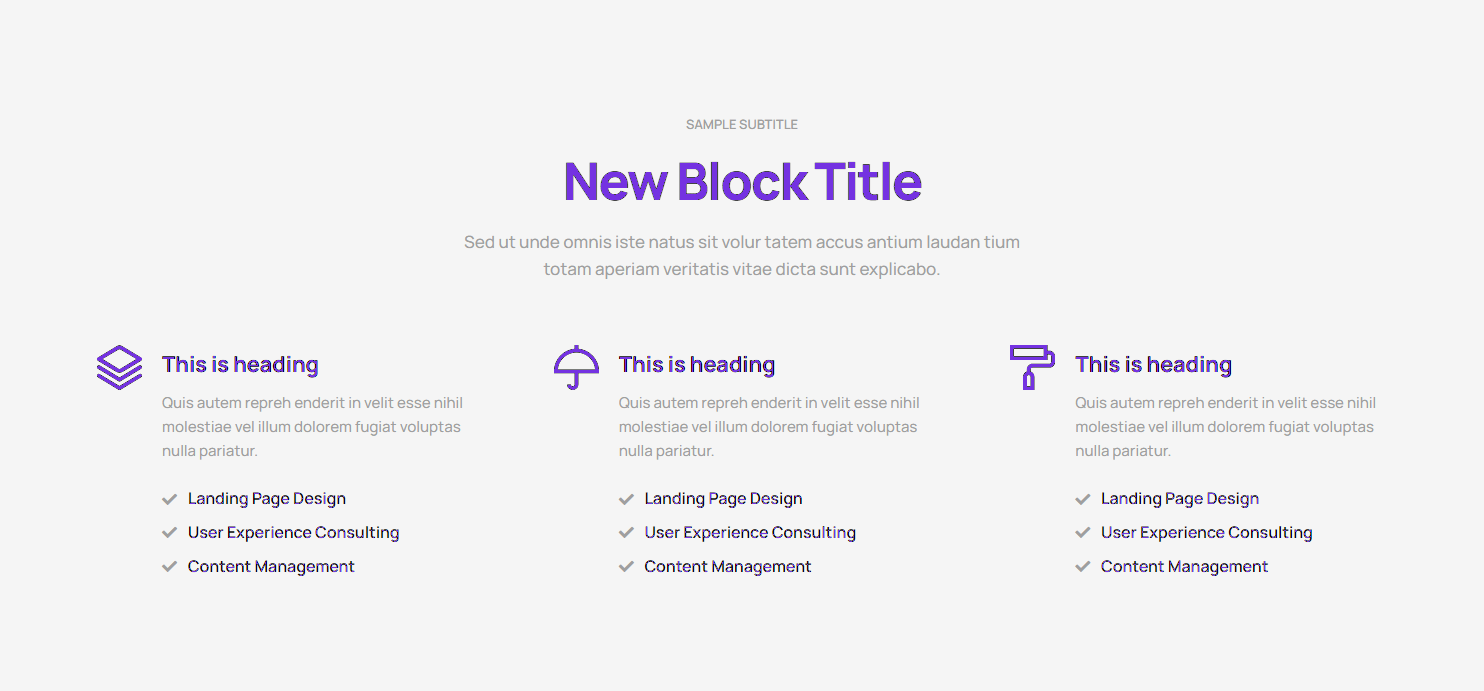This screenshot has height=691, width=1484.
Task: Click the stacked layers icon
Action: (119, 367)
